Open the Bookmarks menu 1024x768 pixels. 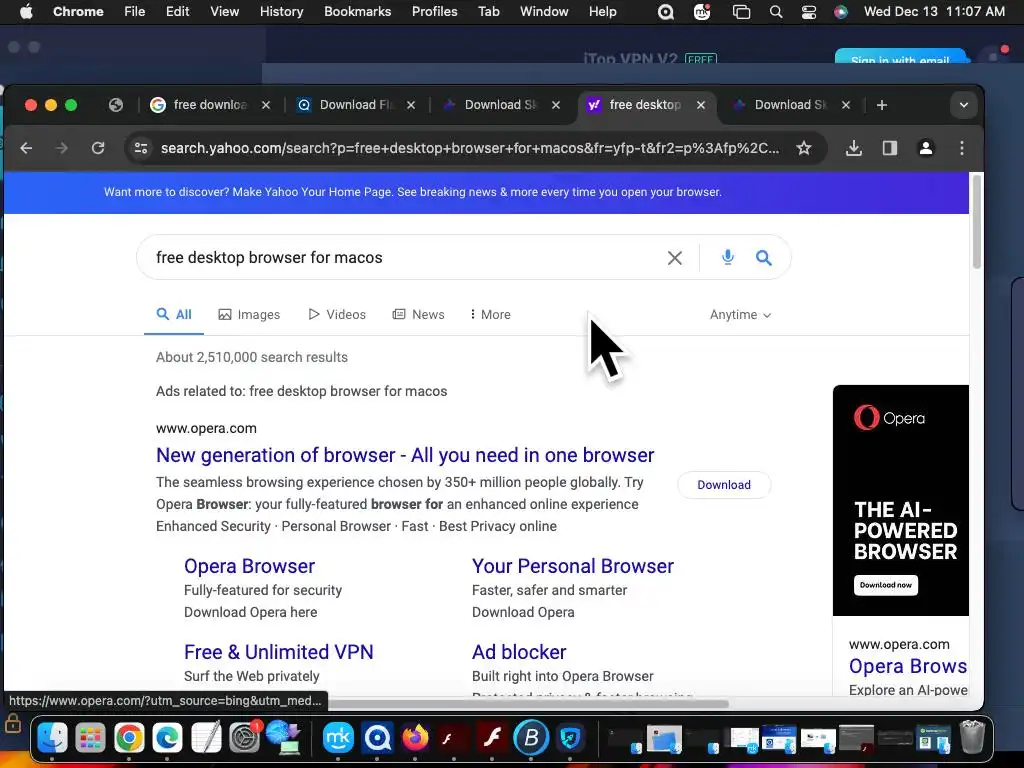pyautogui.click(x=358, y=12)
